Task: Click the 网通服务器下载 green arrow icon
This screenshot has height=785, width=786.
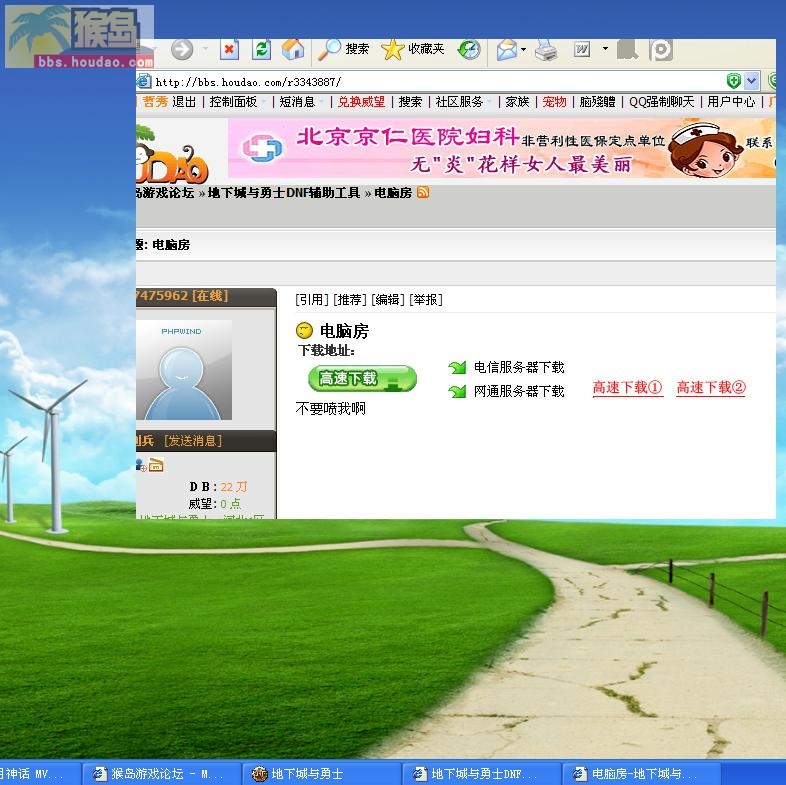Action: pos(457,391)
